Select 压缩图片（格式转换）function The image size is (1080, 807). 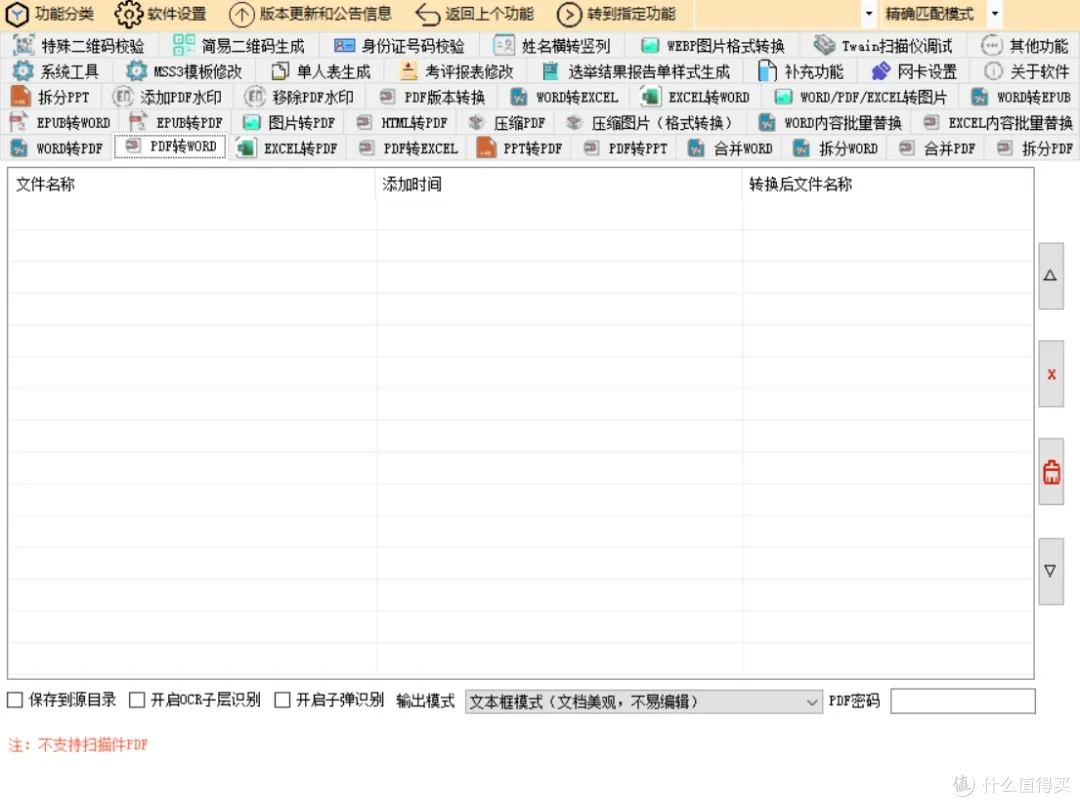[x=649, y=123]
